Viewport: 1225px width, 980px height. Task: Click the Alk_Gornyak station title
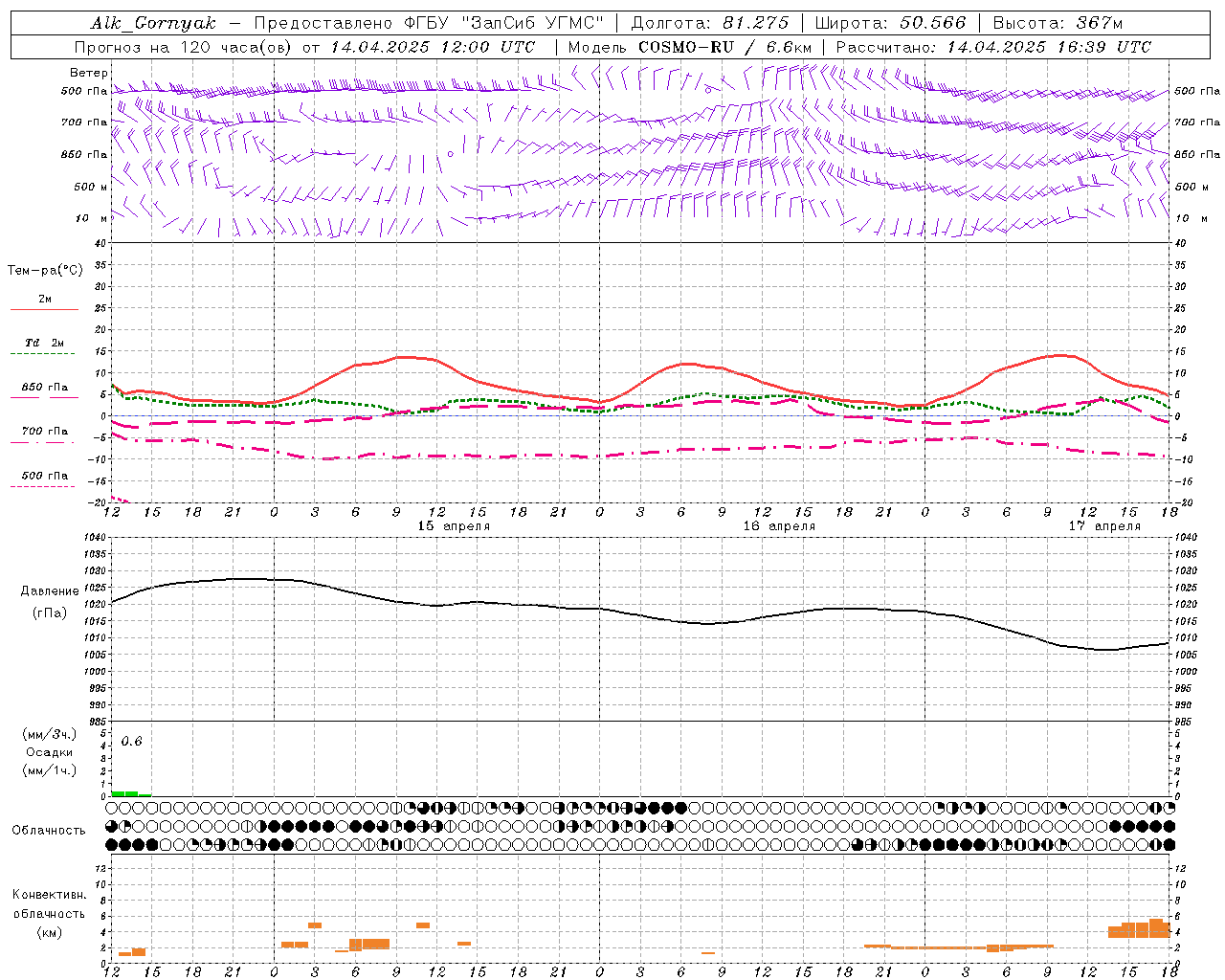pyautogui.click(x=153, y=23)
